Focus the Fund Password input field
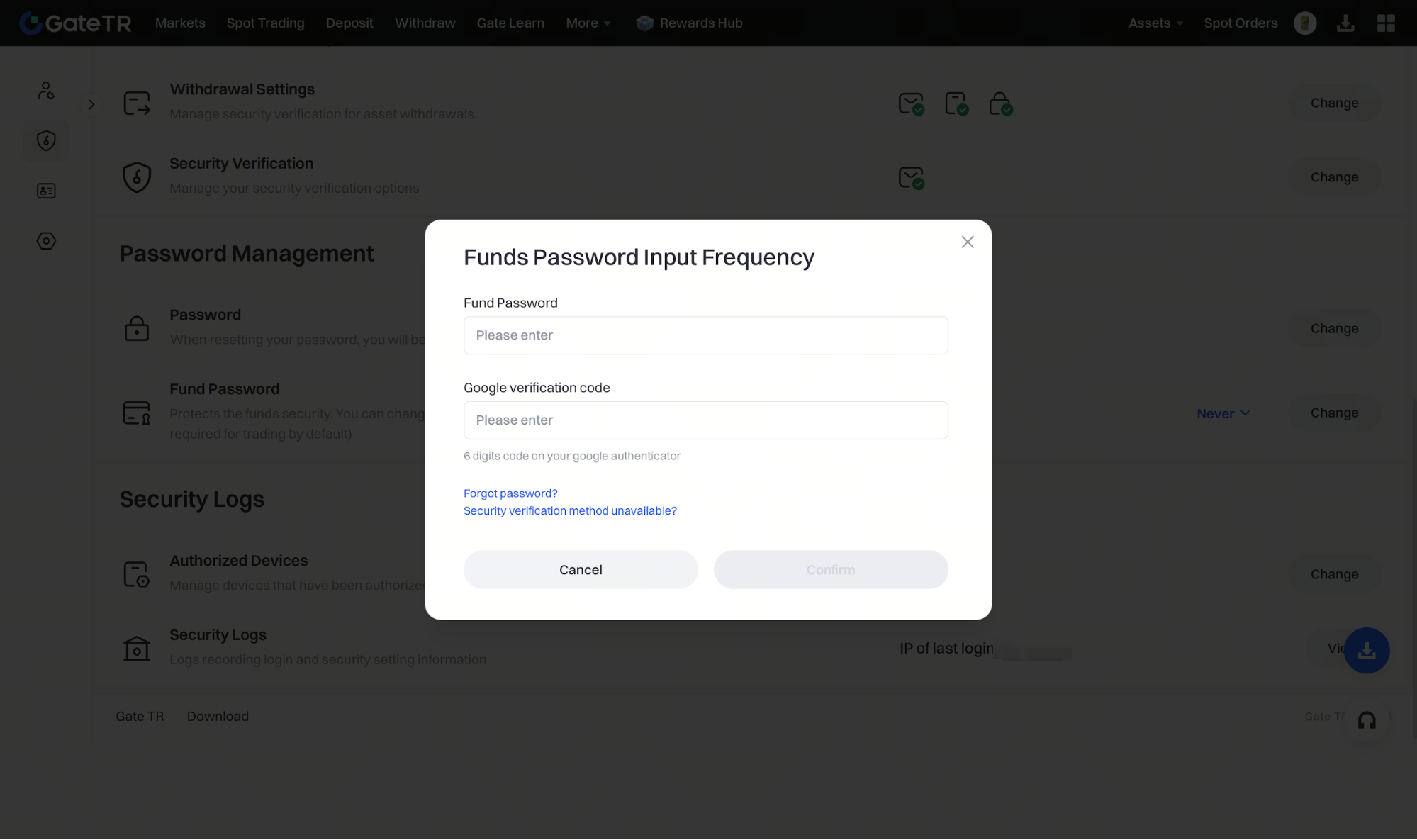 pos(705,335)
